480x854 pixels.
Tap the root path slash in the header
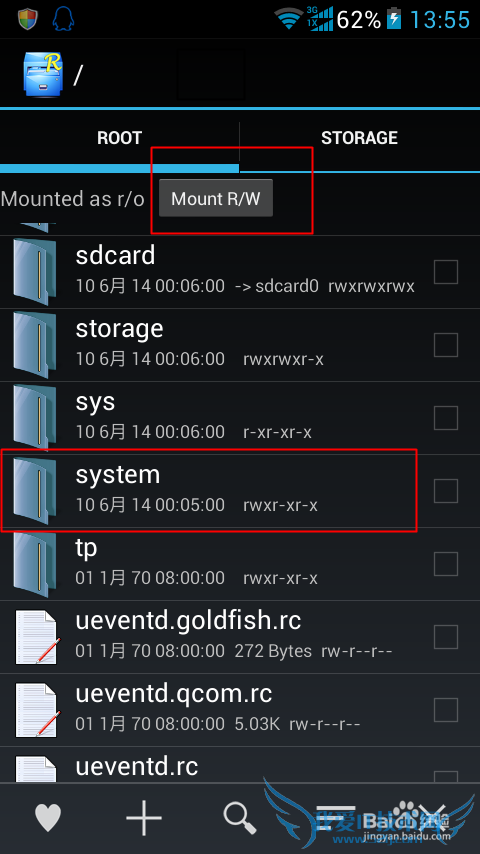pos(77,76)
